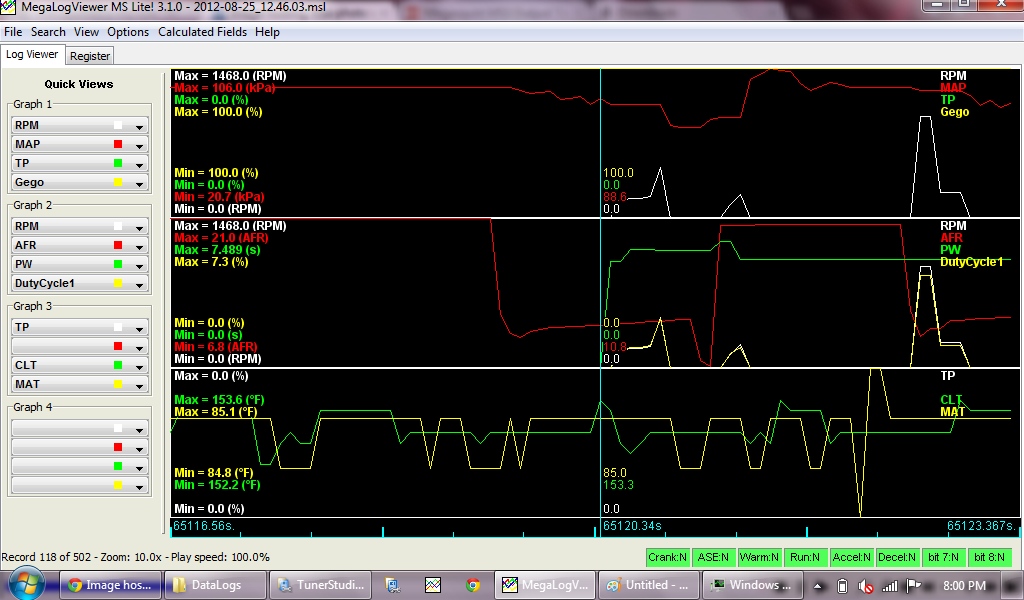
Task: Open the Search menu
Action: [48, 32]
